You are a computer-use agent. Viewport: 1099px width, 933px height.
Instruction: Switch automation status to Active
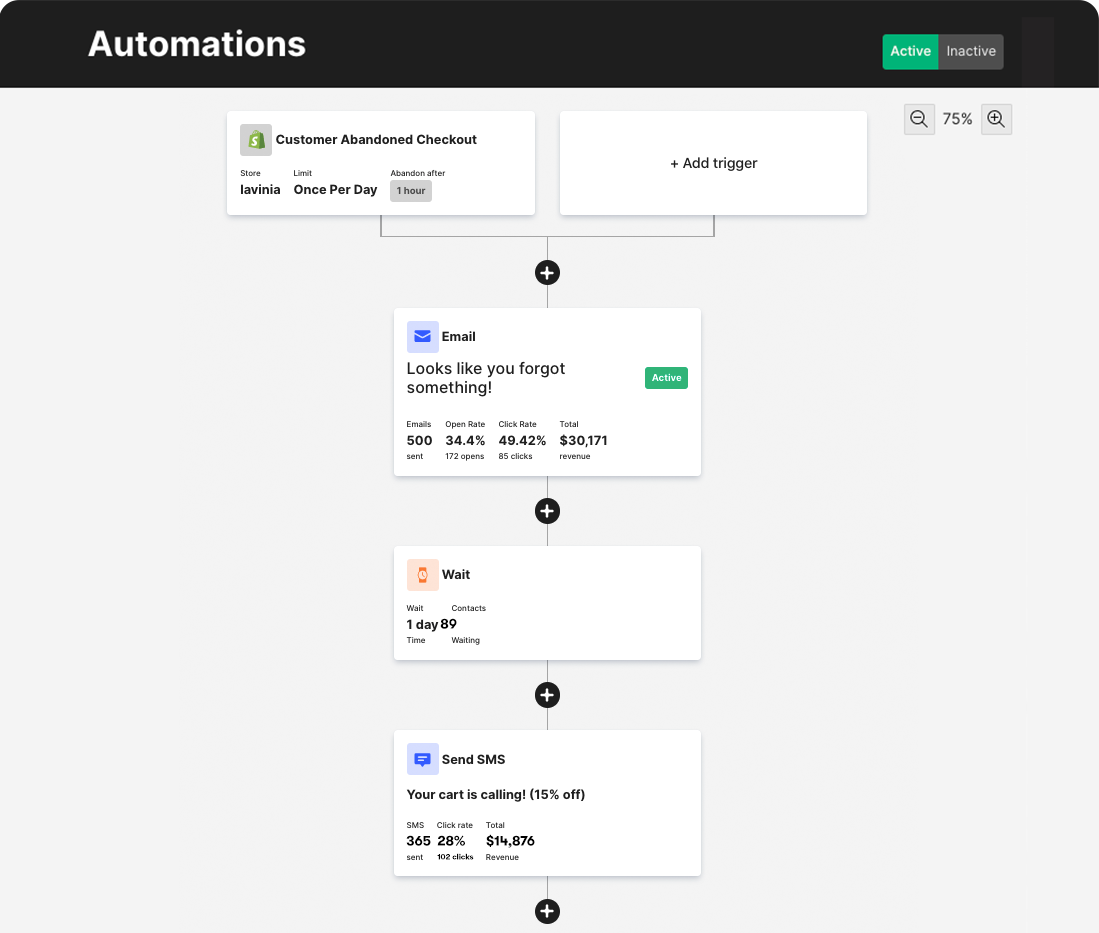910,51
